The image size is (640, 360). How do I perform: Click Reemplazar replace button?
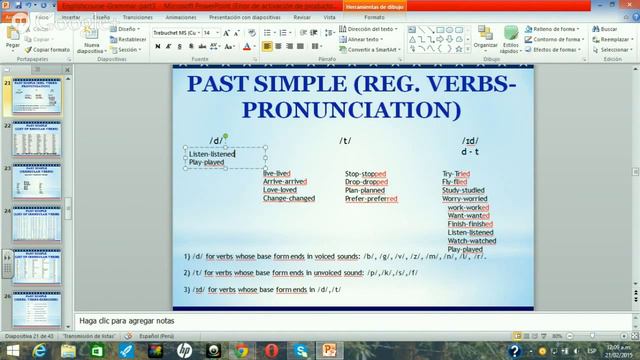click(613, 40)
